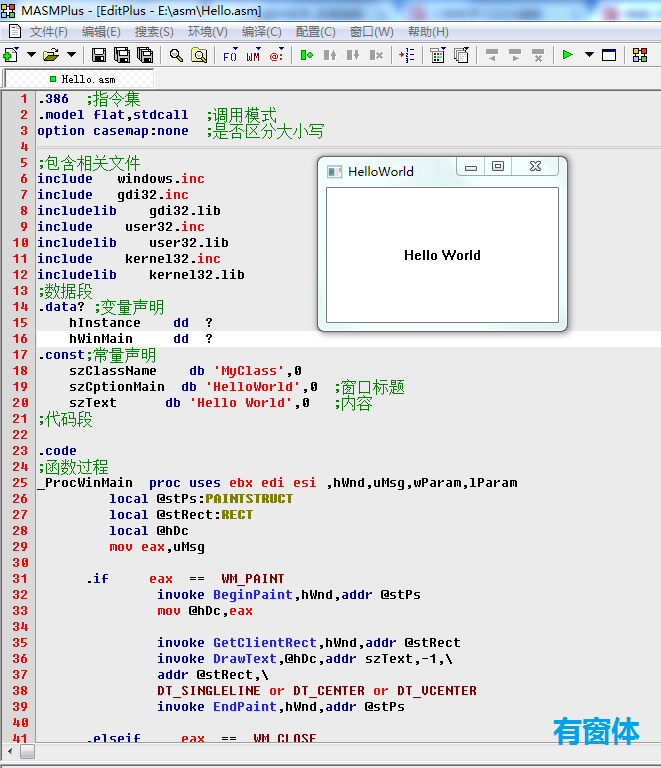
Task: Click the FO function list icon
Action: coord(230,55)
